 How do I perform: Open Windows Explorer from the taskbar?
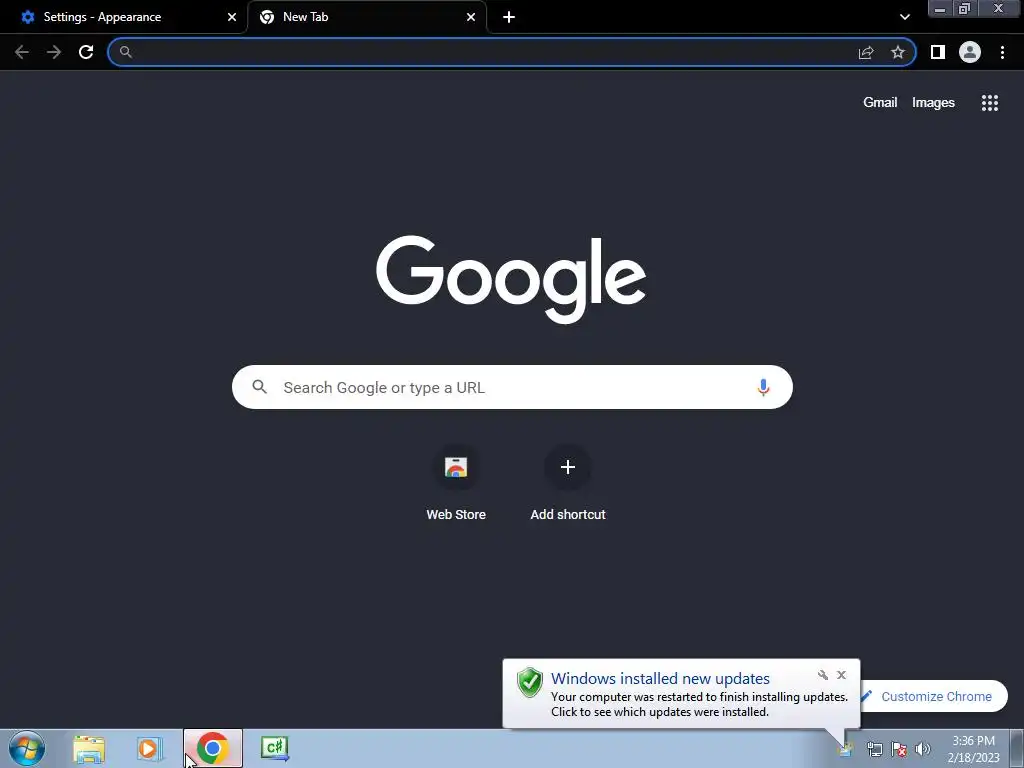click(x=89, y=748)
